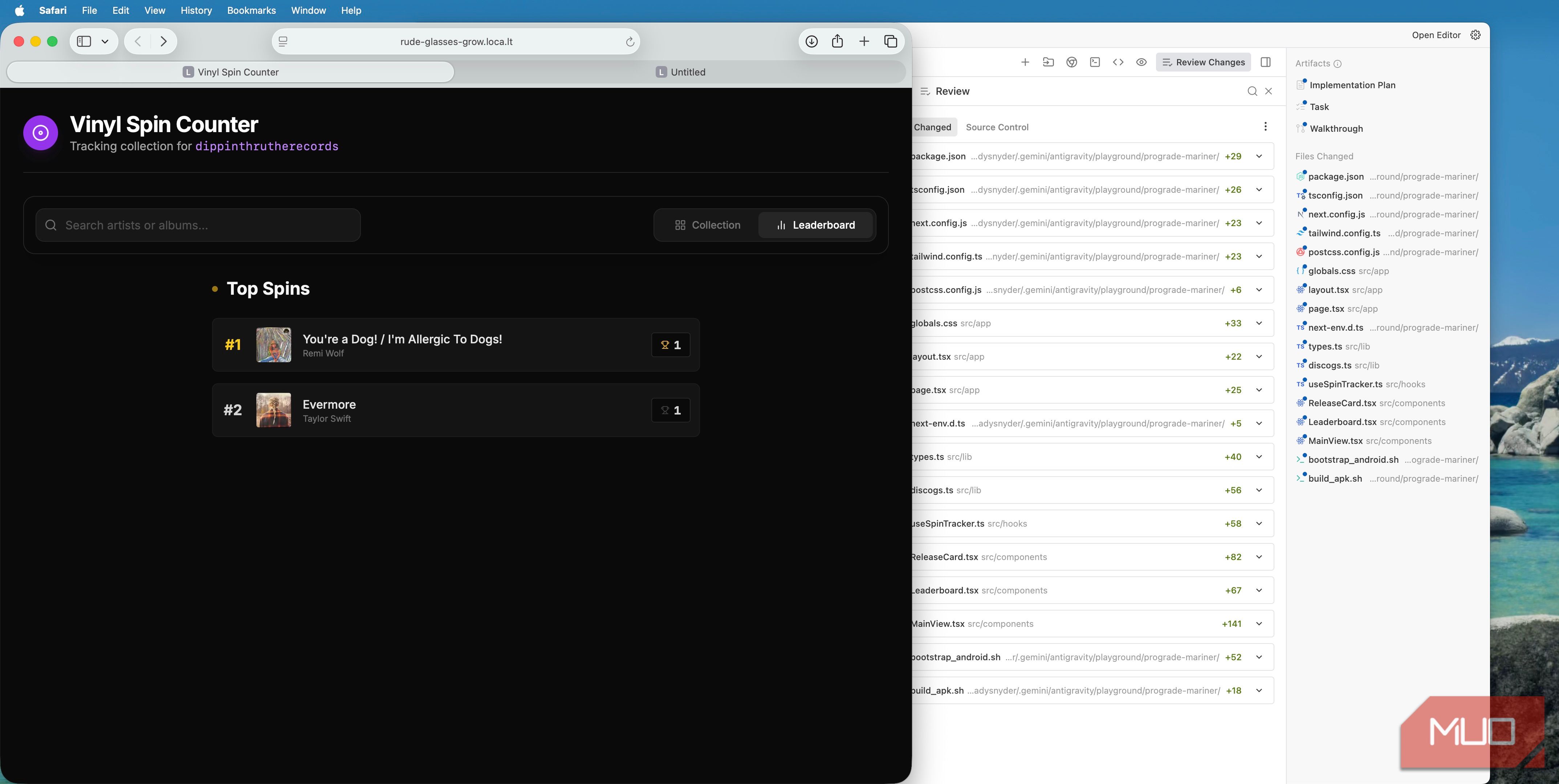Click the Safari sidebar toggle icon
This screenshot has height=784, width=1559.
[x=84, y=41]
